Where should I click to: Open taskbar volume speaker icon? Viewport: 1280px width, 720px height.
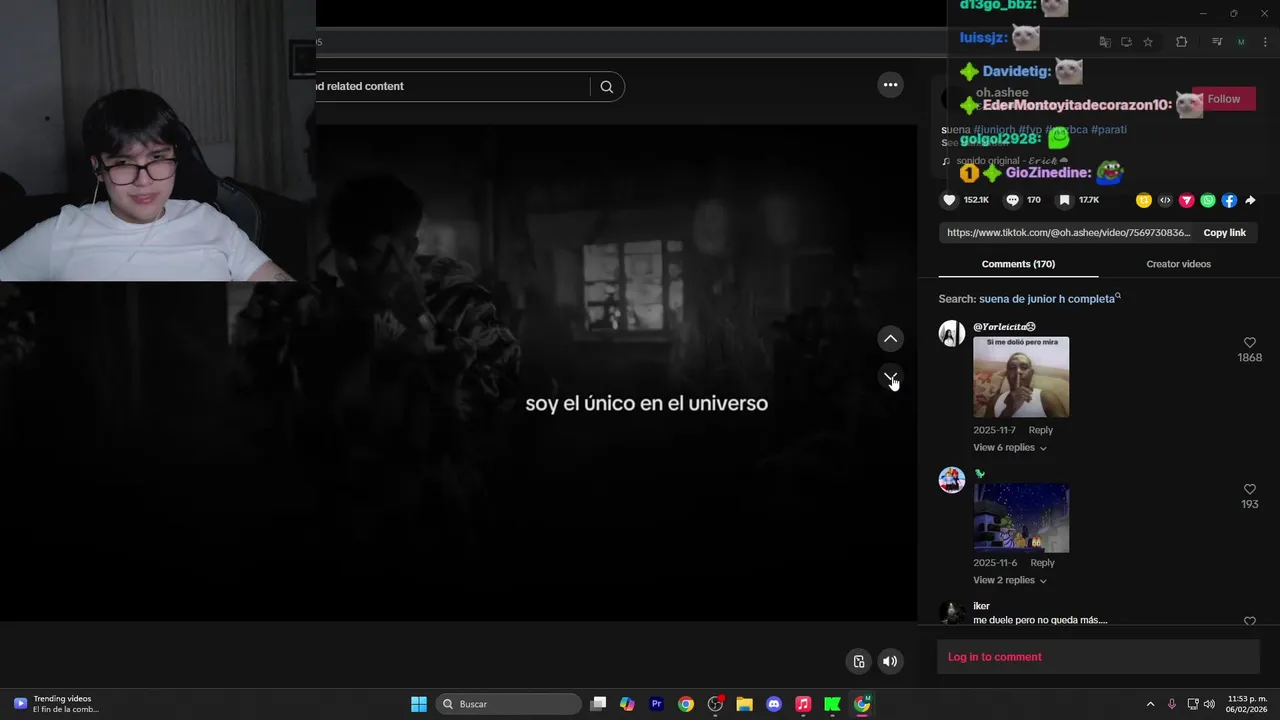[1209, 704]
